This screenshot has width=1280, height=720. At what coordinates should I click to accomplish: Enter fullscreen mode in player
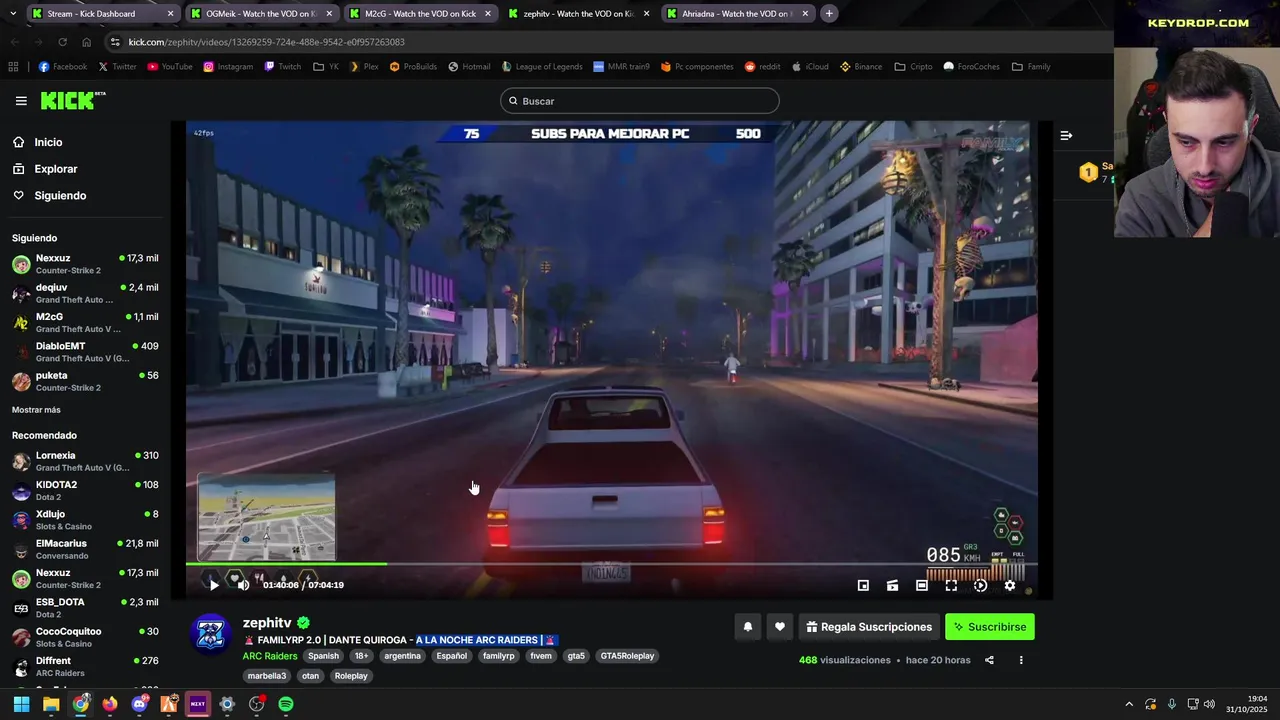(x=951, y=585)
